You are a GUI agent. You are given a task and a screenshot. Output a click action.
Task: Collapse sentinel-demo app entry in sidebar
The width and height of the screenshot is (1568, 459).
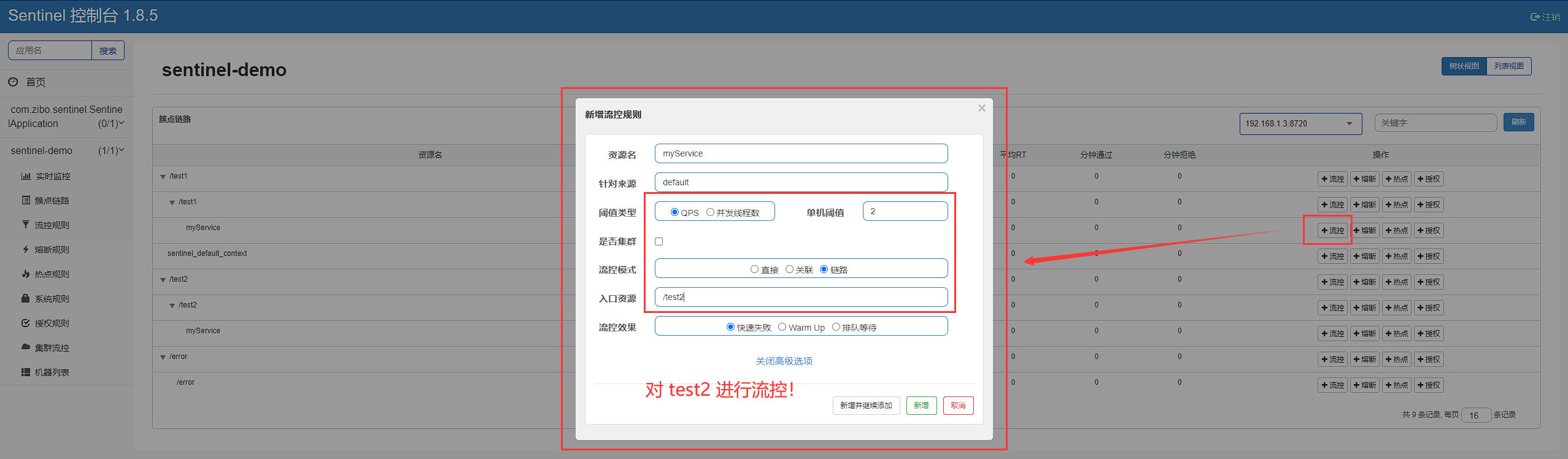[x=67, y=150]
